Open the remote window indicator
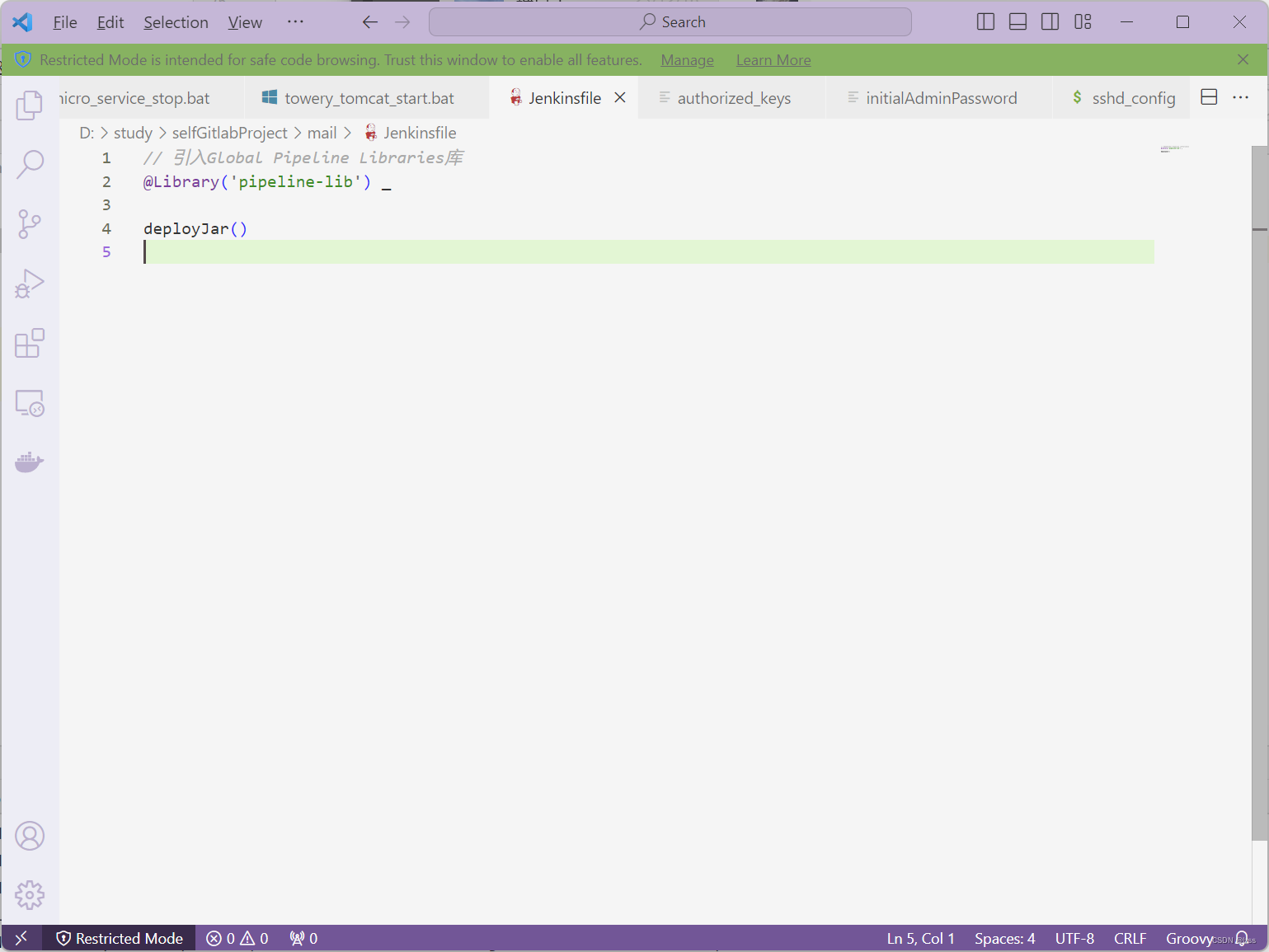1269x952 pixels. (x=21, y=938)
